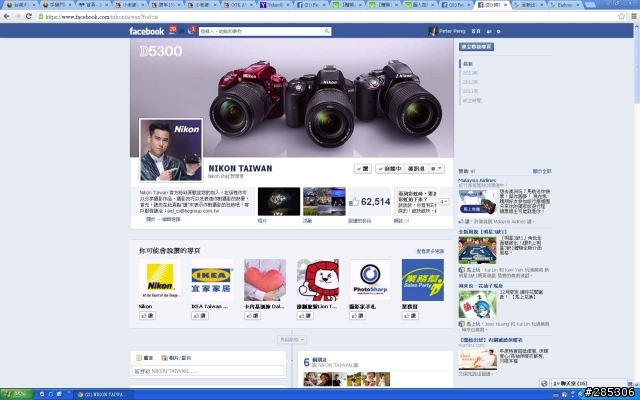The image size is (640, 400).
Task: Open the events collage thumbnail
Action: coord(324,201)
